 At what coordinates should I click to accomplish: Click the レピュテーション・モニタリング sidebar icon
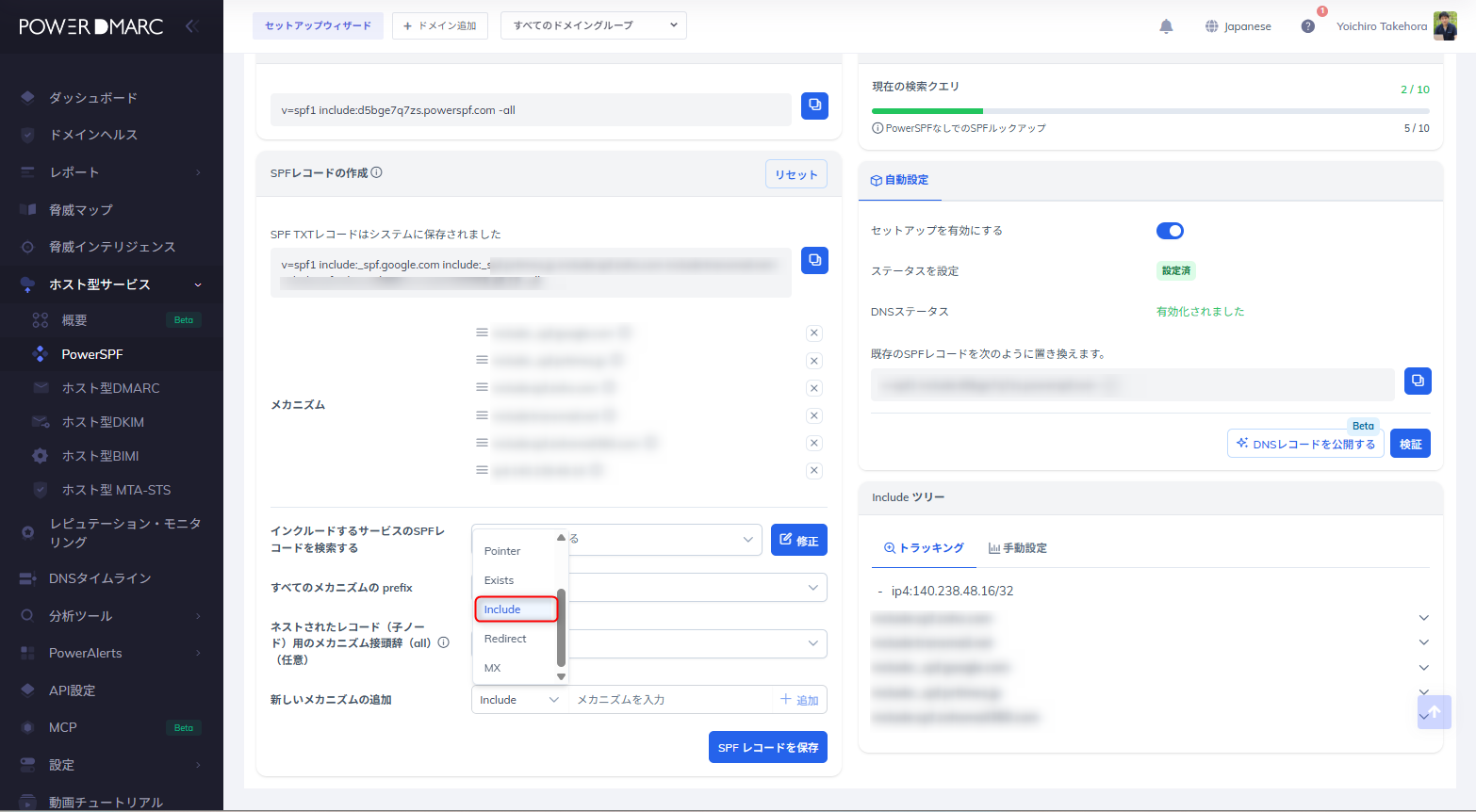pyautogui.click(x=27, y=532)
